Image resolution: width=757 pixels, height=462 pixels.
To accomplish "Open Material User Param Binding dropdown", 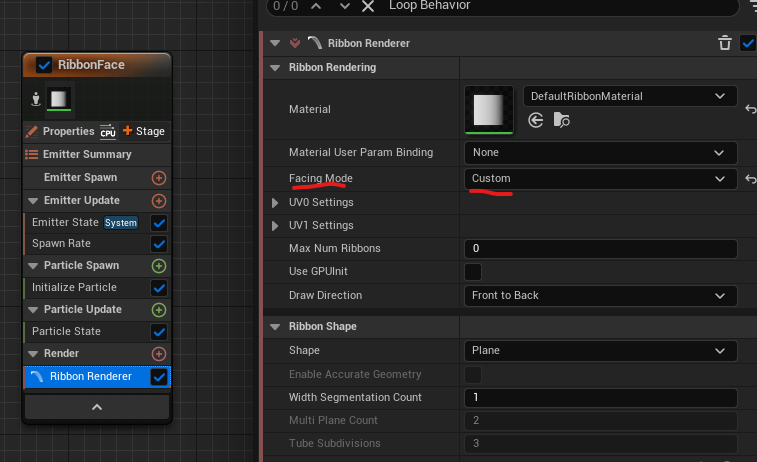I will [x=601, y=153].
